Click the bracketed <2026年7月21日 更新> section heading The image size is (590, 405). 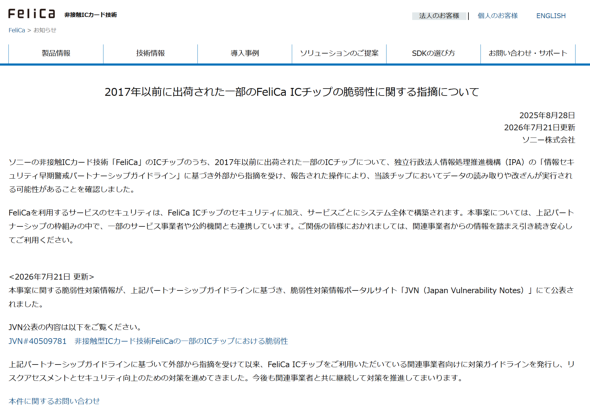point(51,277)
